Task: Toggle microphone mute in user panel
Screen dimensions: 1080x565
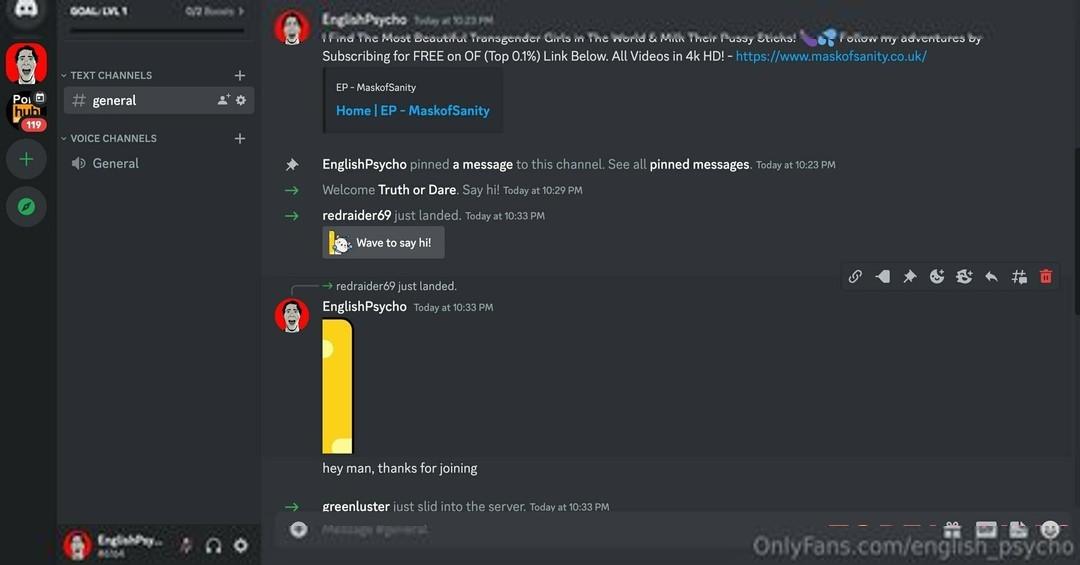Action: click(x=186, y=545)
